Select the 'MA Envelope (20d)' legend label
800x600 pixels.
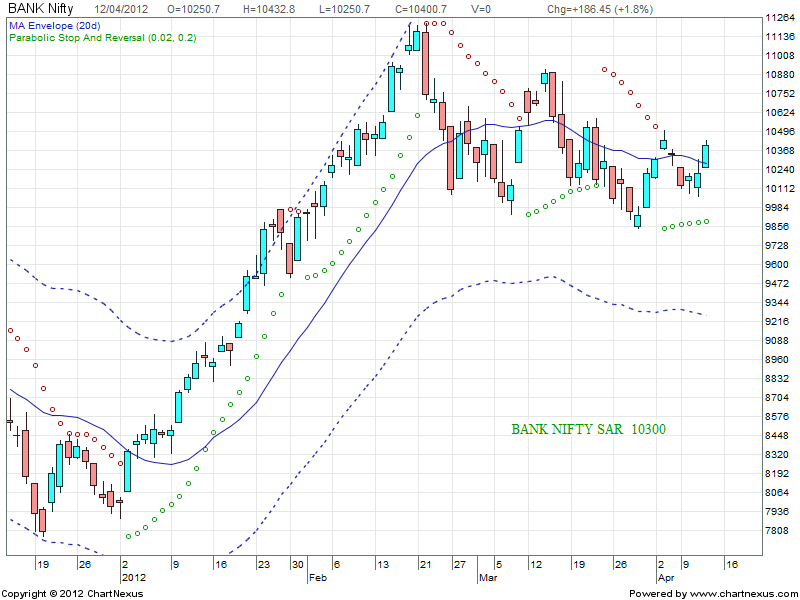point(55,26)
